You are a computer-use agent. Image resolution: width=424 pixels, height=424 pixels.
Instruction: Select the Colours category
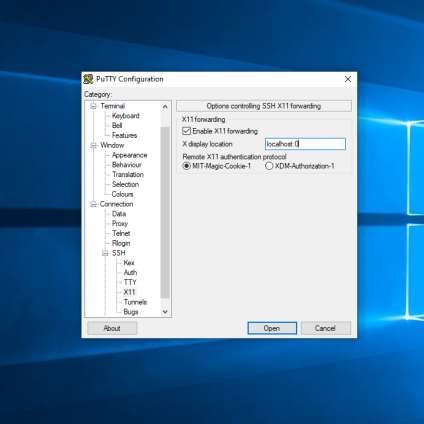click(122, 194)
